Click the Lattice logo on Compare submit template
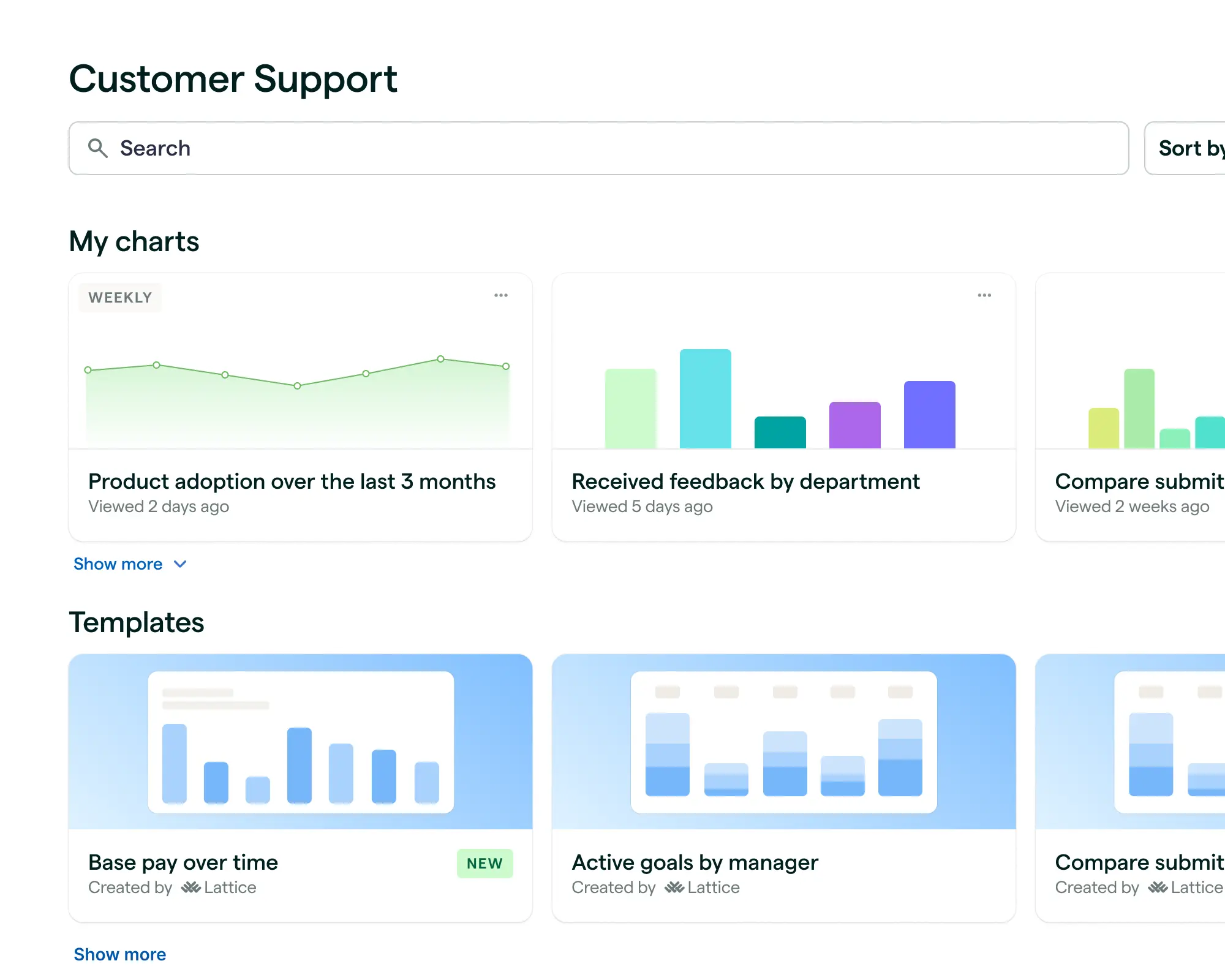This screenshot has height=980, width=1225. click(x=1157, y=888)
